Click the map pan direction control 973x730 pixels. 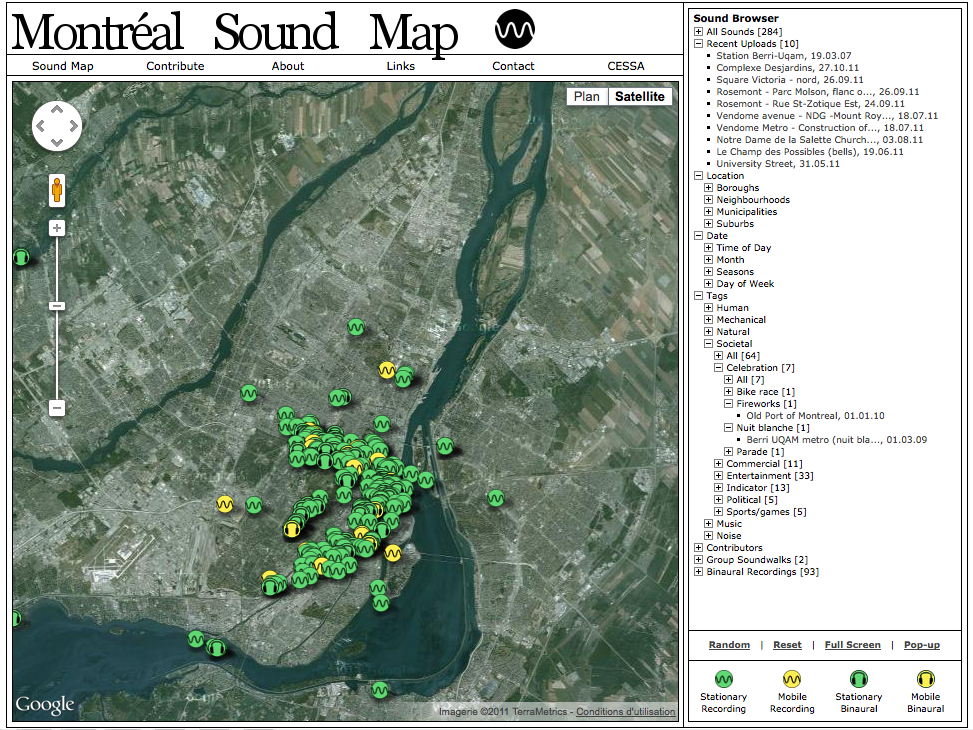[x=57, y=126]
